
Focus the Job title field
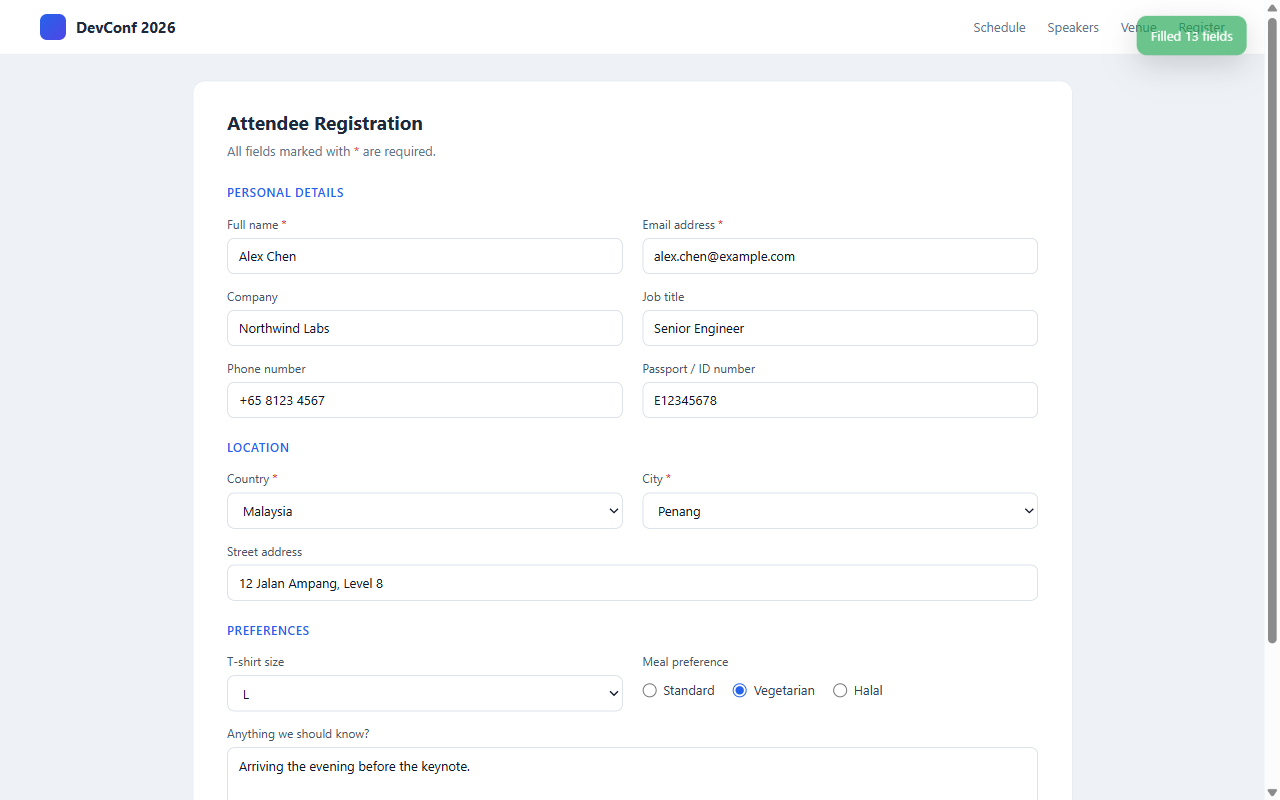tap(840, 328)
